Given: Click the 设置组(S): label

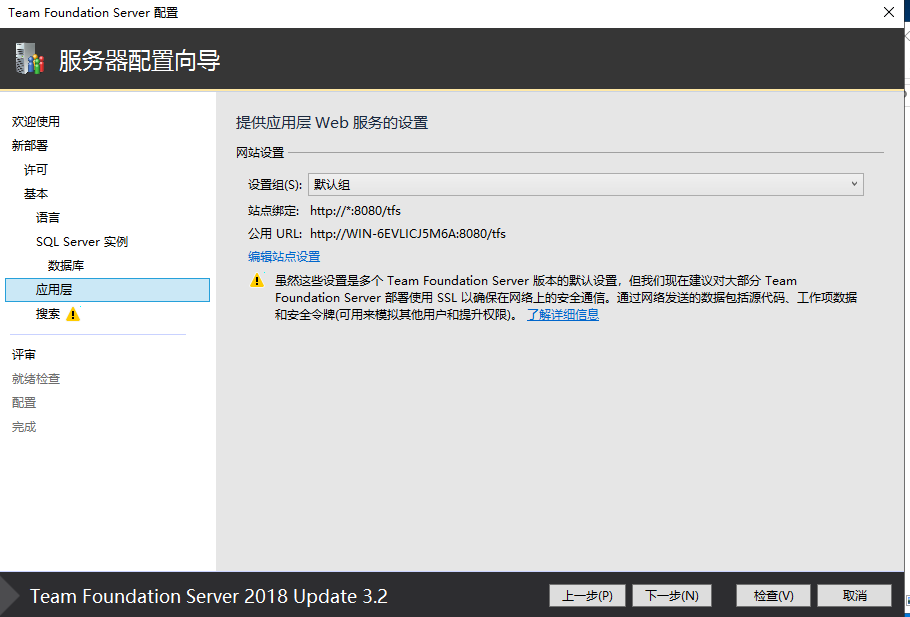Looking at the screenshot, I should [275, 185].
